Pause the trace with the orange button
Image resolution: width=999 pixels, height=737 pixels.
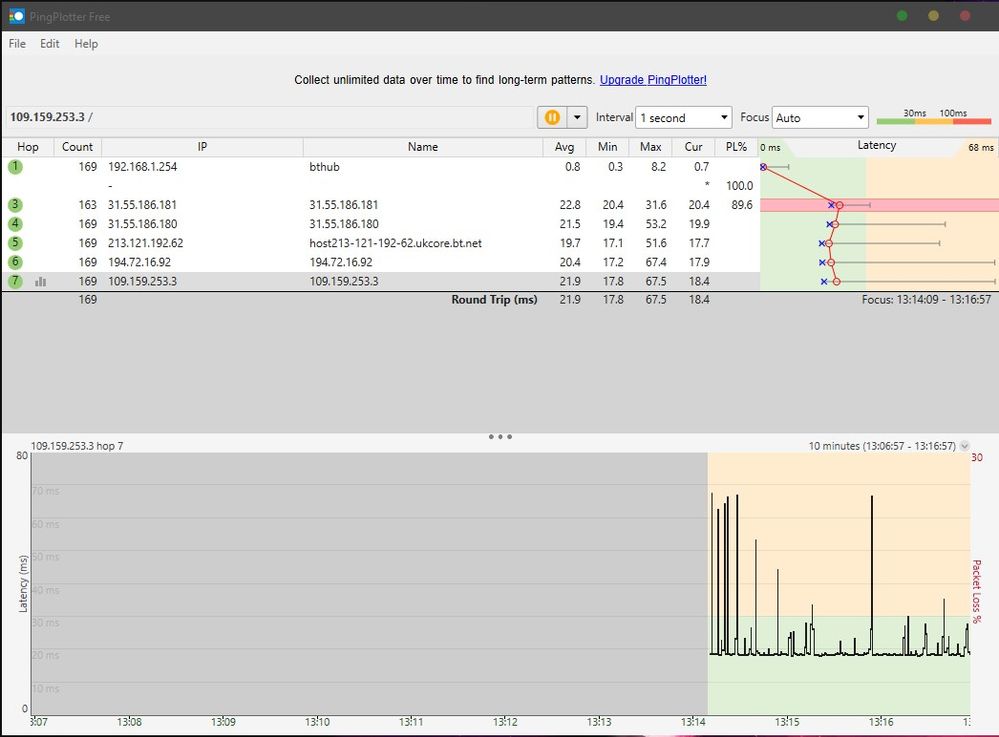(552, 118)
